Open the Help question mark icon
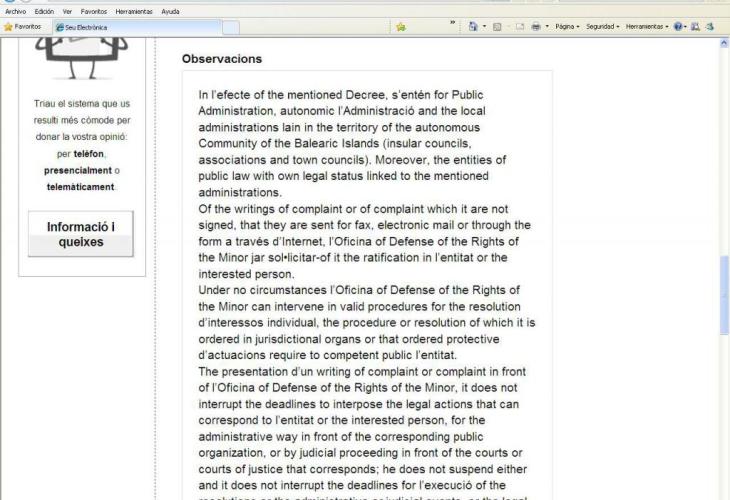Viewport: 730px width, 500px height. point(679,28)
